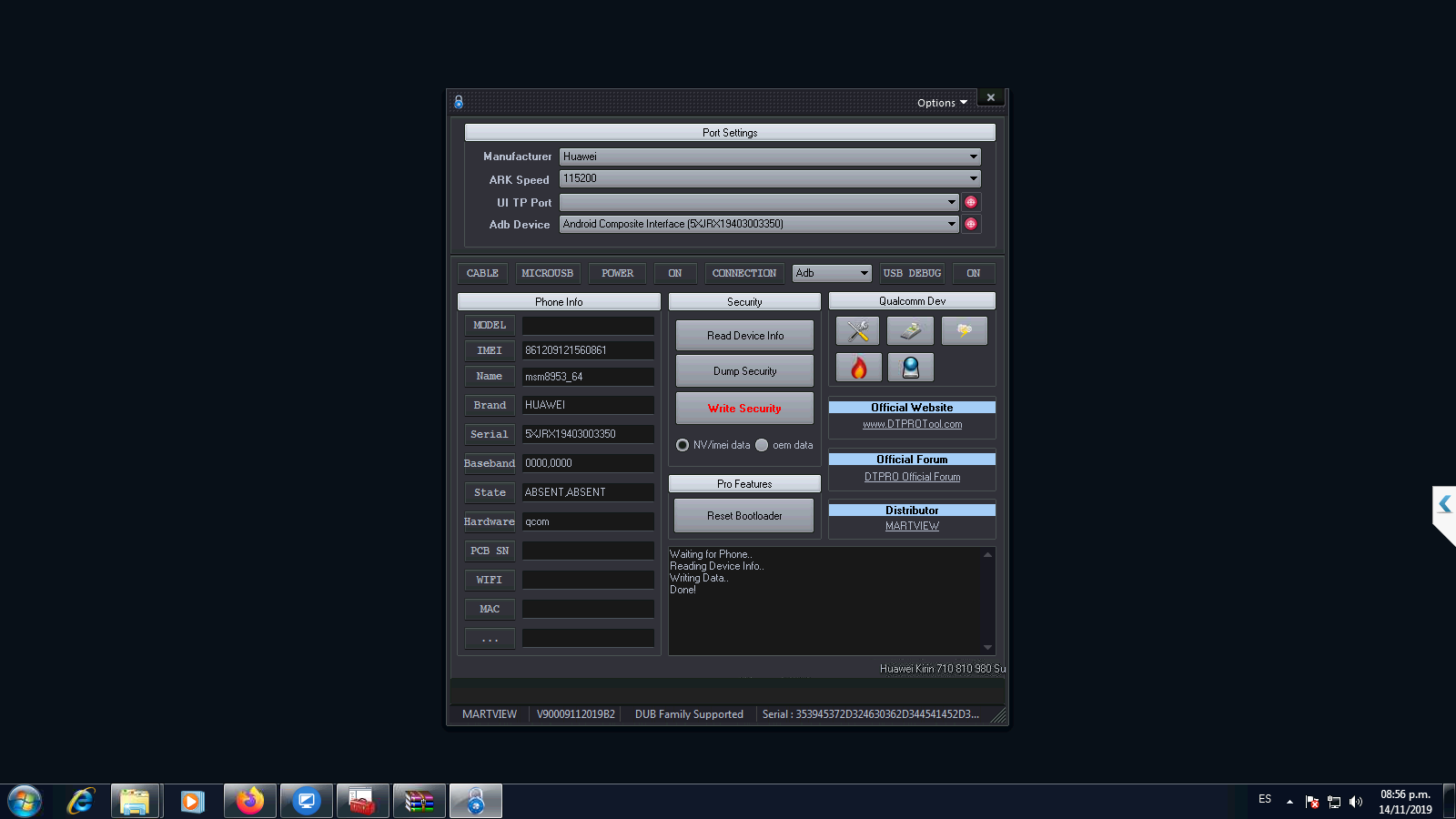This screenshot has width=1456, height=819.
Task: Select the oem data radio option
Action: (762, 445)
